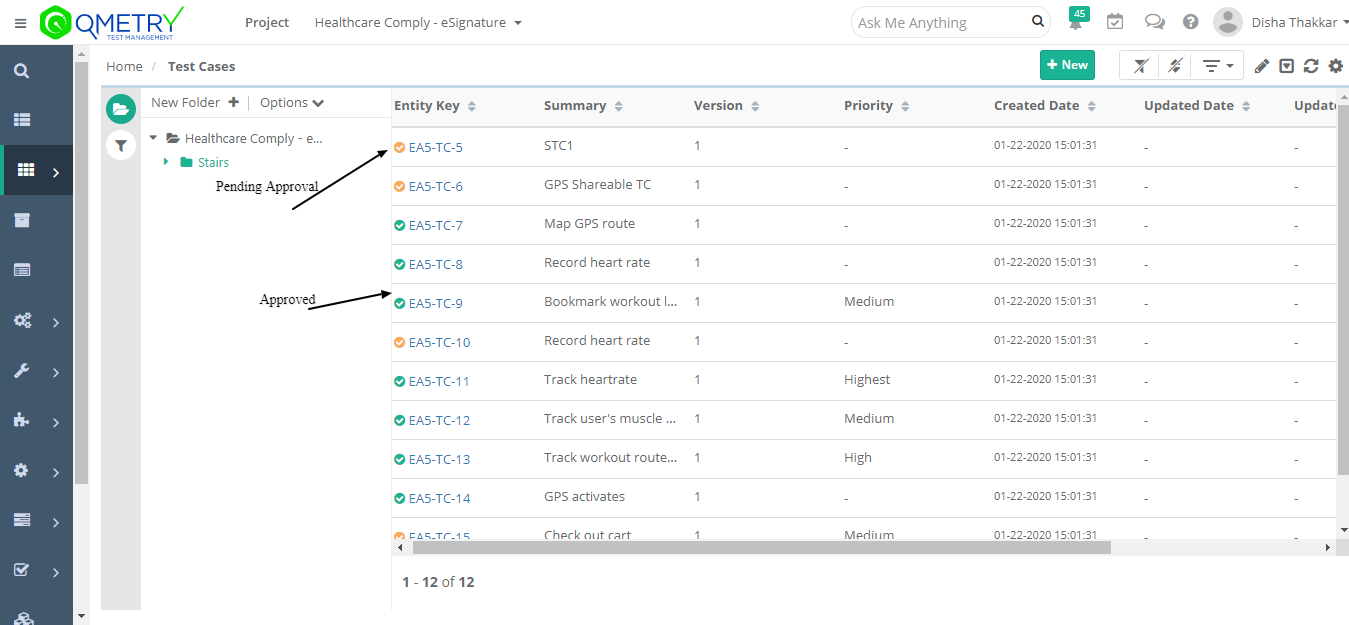
Task: Click the green New button
Action: pos(1067,65)
